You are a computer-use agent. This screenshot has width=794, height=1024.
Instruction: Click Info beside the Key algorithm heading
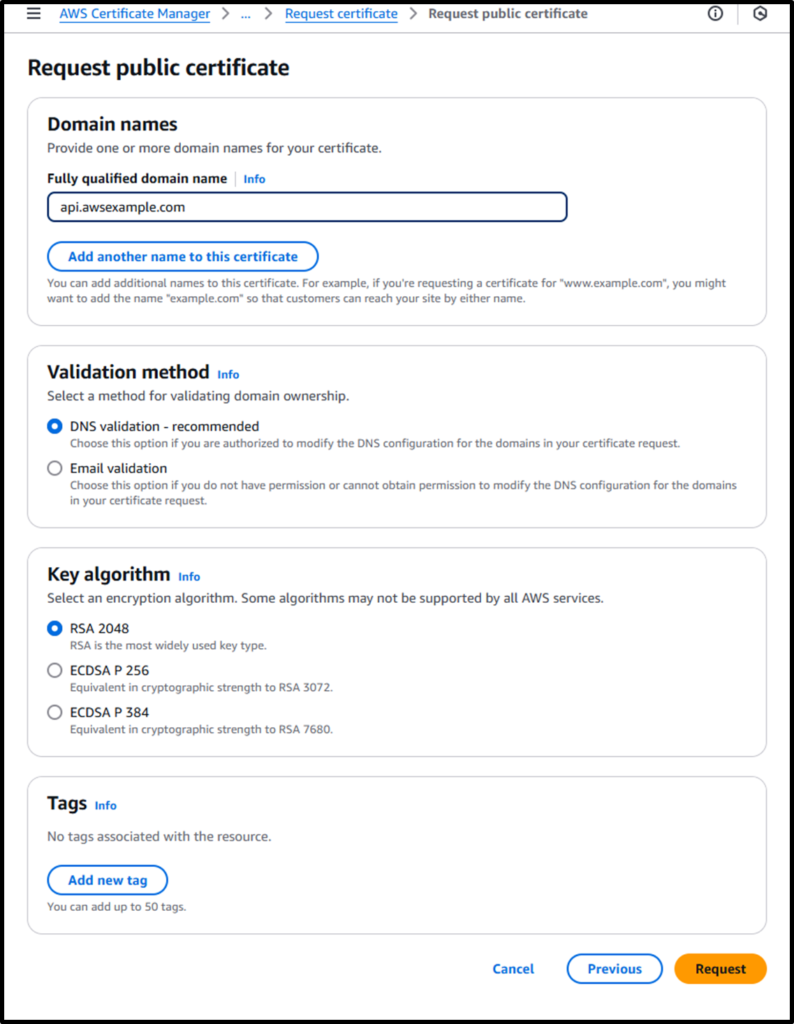click(189, 577)
